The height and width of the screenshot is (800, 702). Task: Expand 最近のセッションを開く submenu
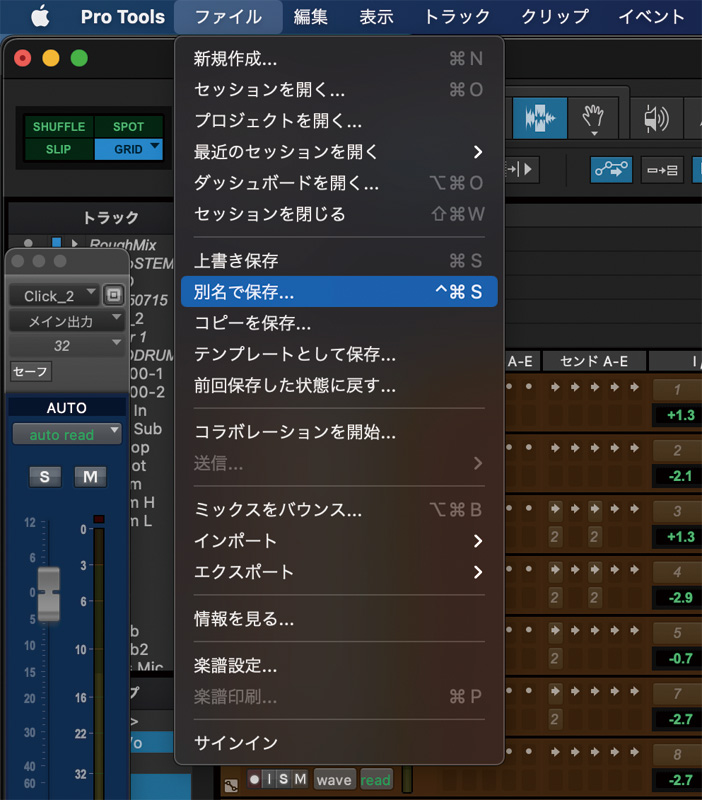pos(339,152)
